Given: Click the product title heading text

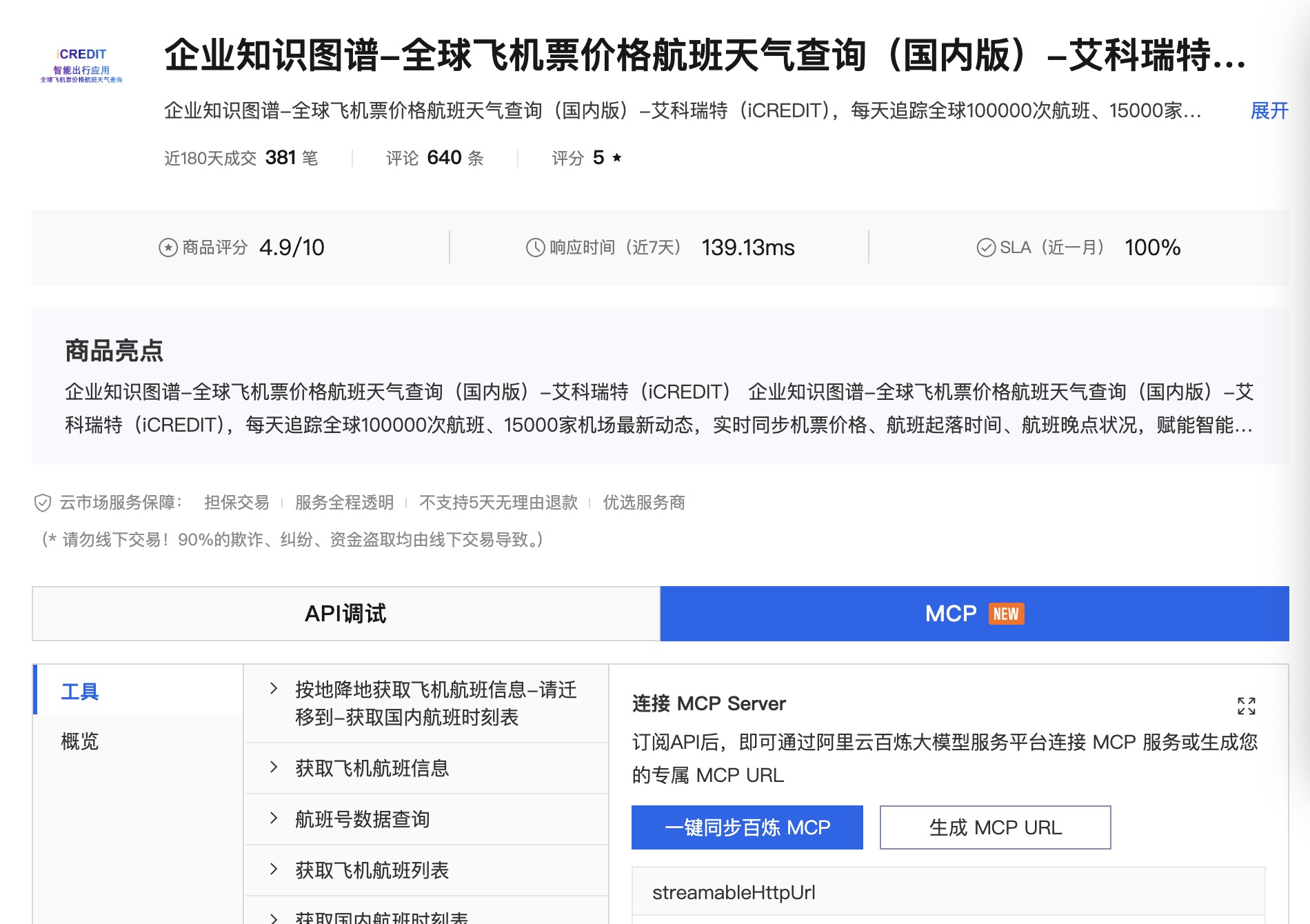Looking at the screenshot, I should pos(705,54).
